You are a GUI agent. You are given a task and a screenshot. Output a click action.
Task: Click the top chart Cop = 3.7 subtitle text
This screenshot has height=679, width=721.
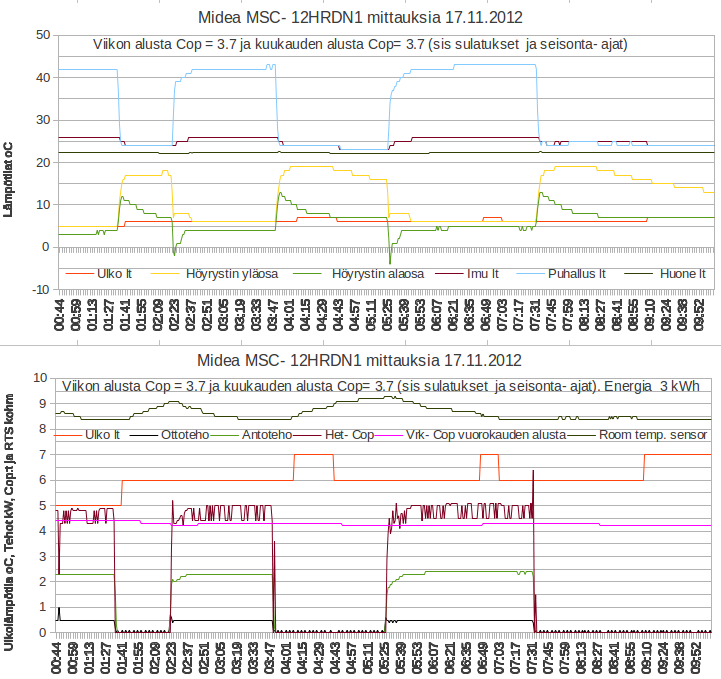pyautogui.click(x=360, y=45)
